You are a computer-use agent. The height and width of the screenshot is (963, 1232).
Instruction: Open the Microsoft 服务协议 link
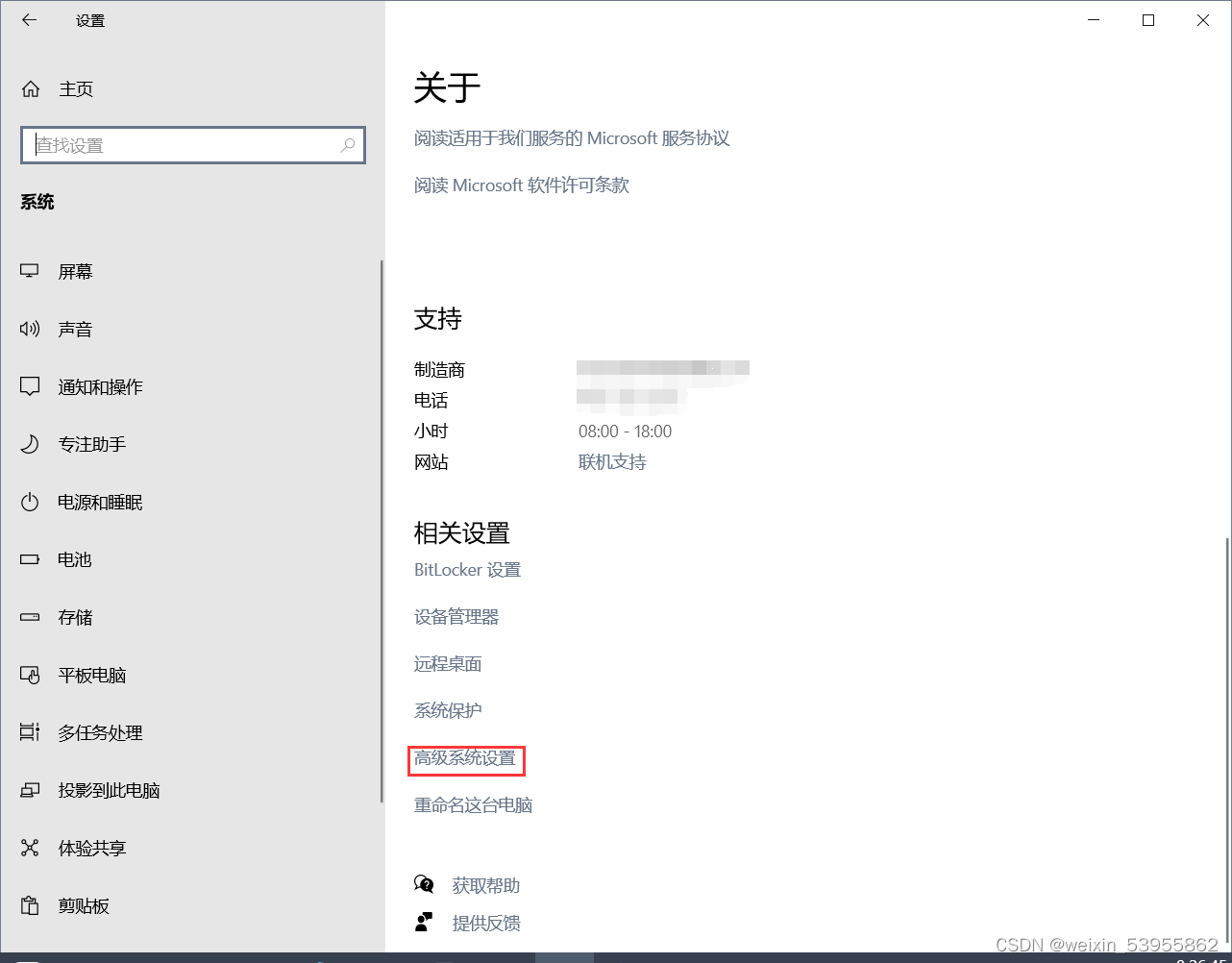coord(572,138)
